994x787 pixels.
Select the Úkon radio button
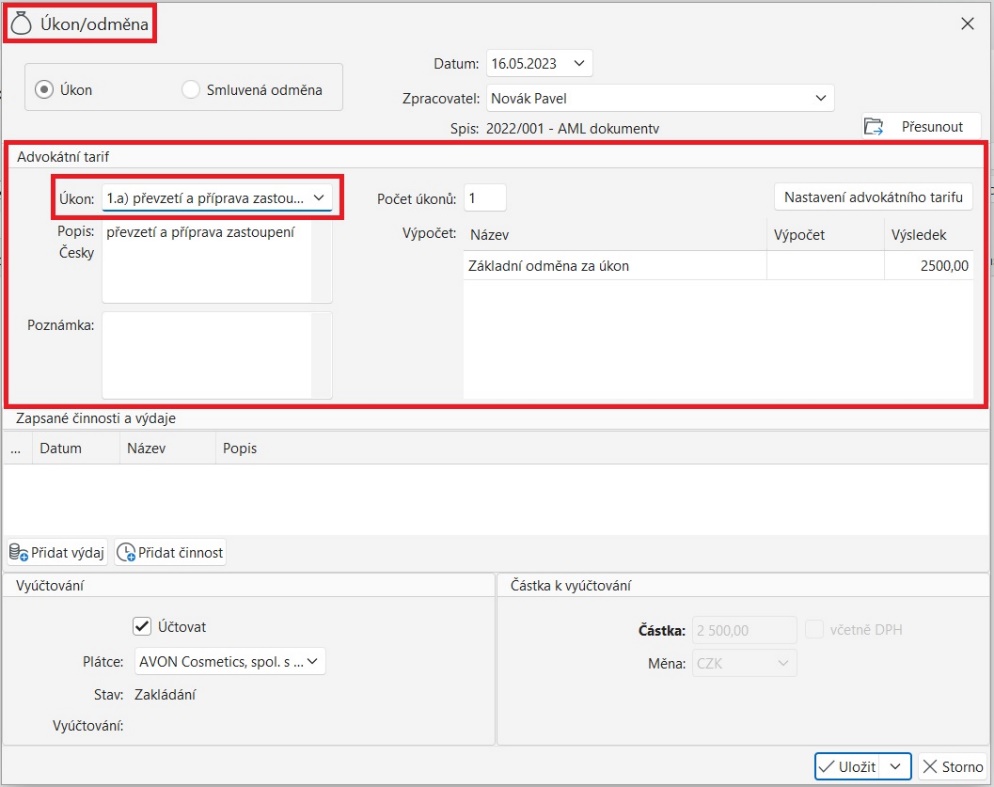tap(43, 90)
